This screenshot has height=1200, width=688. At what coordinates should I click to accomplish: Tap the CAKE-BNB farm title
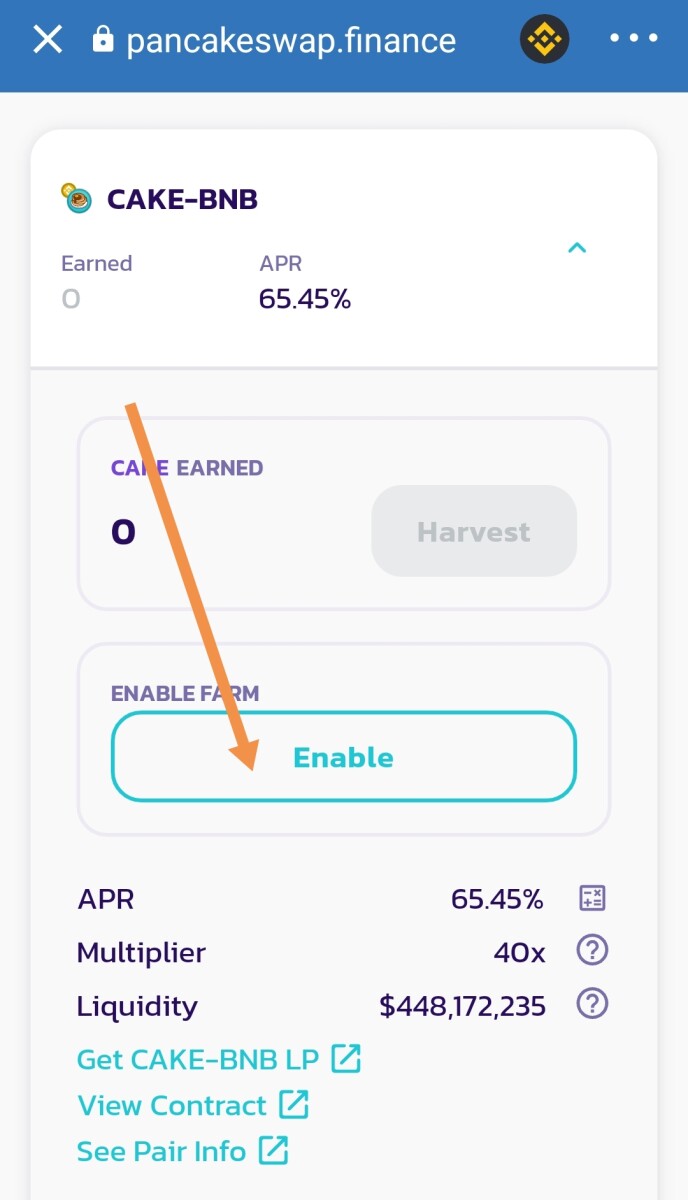[x=182, y=199]
